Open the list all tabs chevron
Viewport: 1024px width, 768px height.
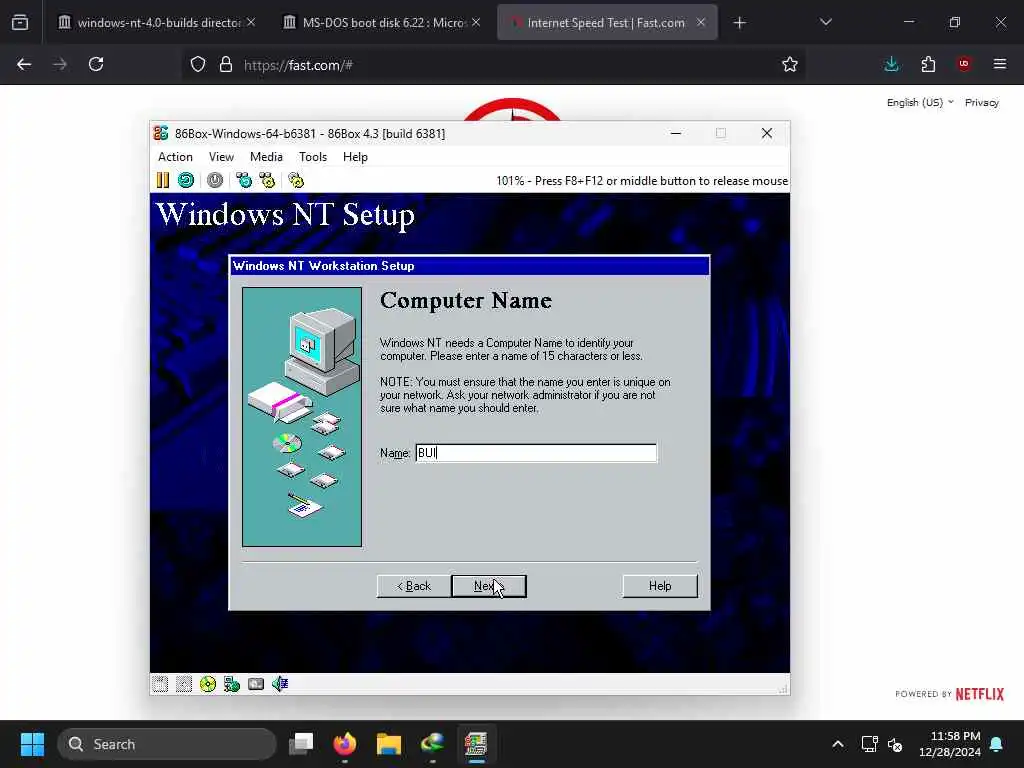coord(825,23)
